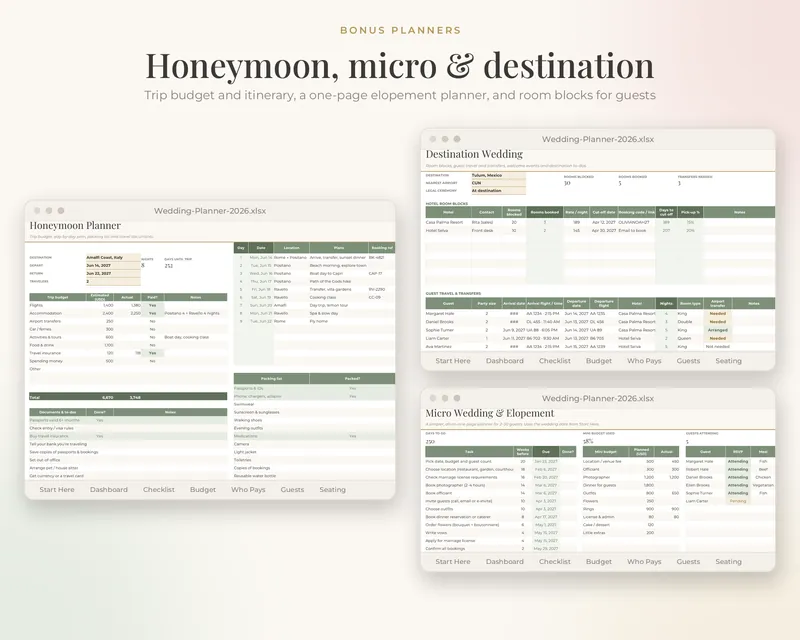Open Who Pays tab in Micro Wedding window

pyautogui.click(x=644, y=561)
